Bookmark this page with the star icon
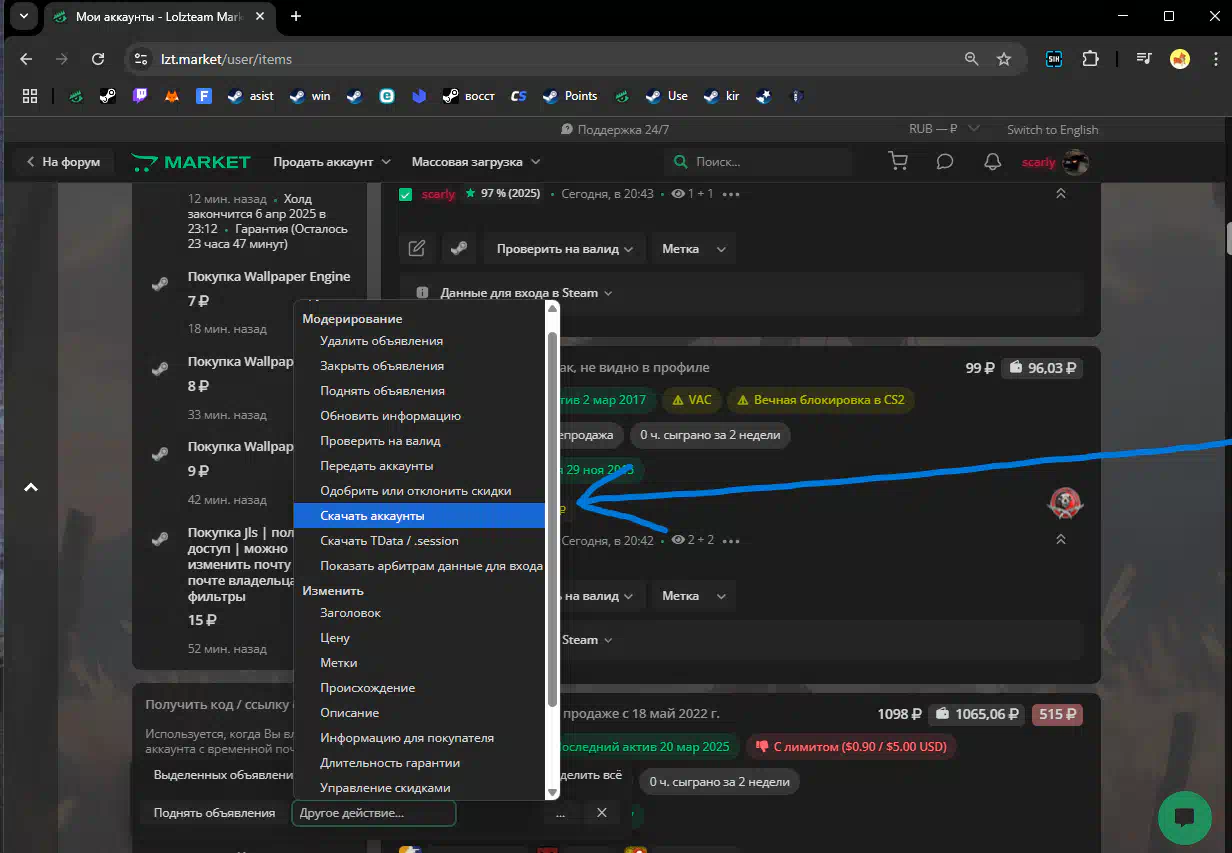Image resolution: width=1232 pixels, height=853 pixels. click(x=1004, y=59)
